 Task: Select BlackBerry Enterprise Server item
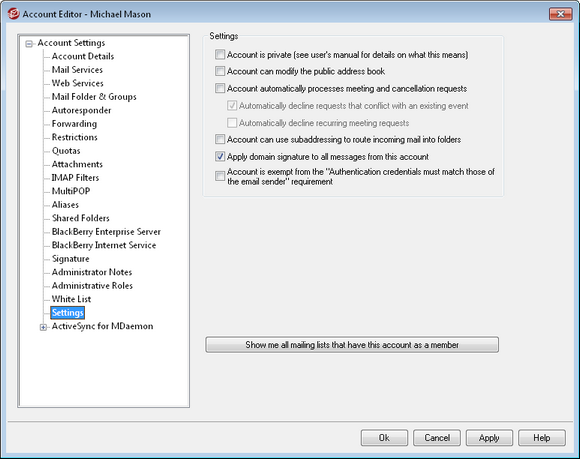106,232
